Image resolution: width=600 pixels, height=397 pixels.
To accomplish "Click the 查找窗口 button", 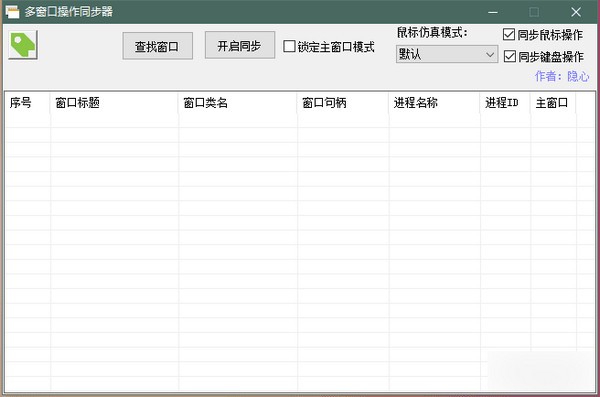I will pos(157,46).
